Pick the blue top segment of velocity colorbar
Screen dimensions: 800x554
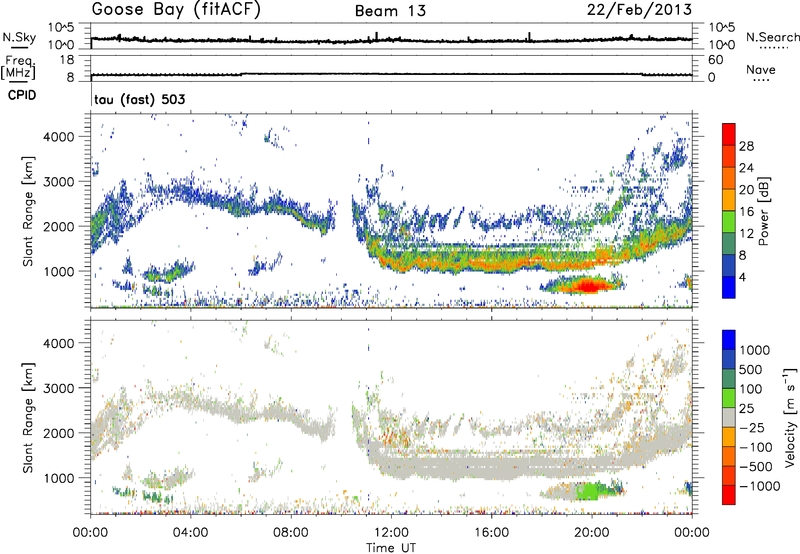pyautogui.click(x=729, y=339)
